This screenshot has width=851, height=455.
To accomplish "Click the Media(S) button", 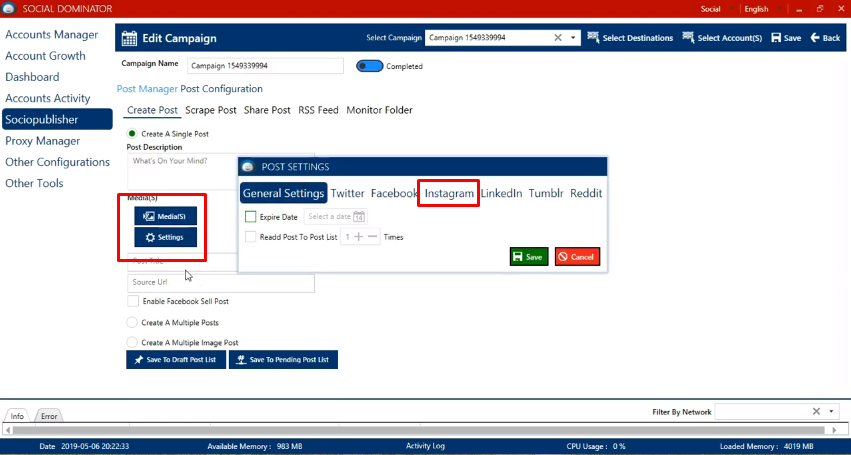I will [x=166, y=216].
